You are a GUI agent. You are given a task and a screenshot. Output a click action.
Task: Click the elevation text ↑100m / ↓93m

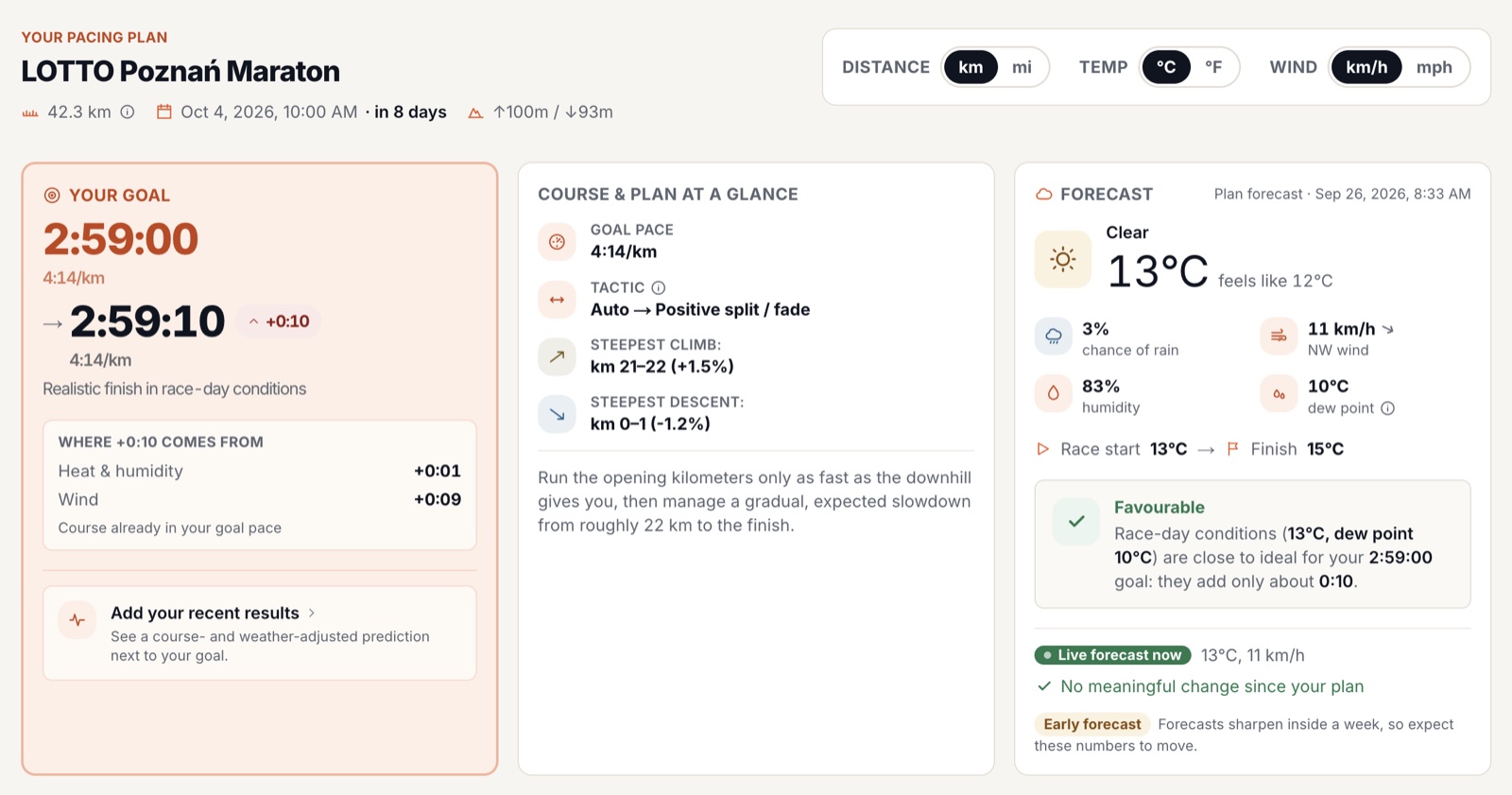pyautogui.click(x=553, y=112)
